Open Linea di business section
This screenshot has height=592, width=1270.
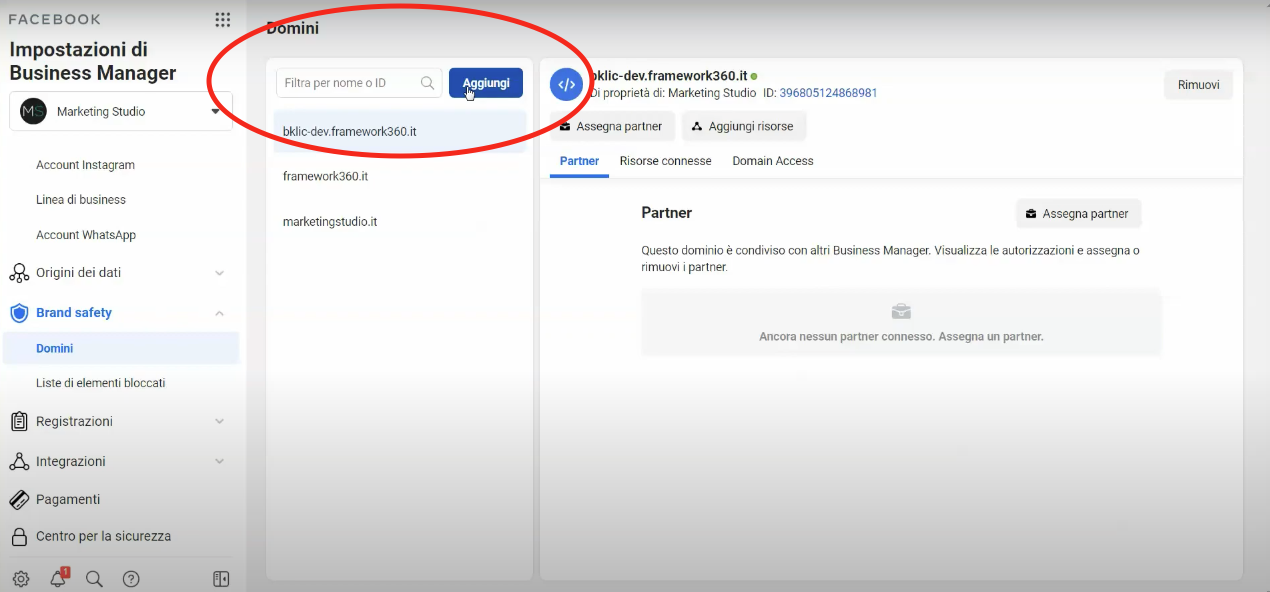[81, 200]
